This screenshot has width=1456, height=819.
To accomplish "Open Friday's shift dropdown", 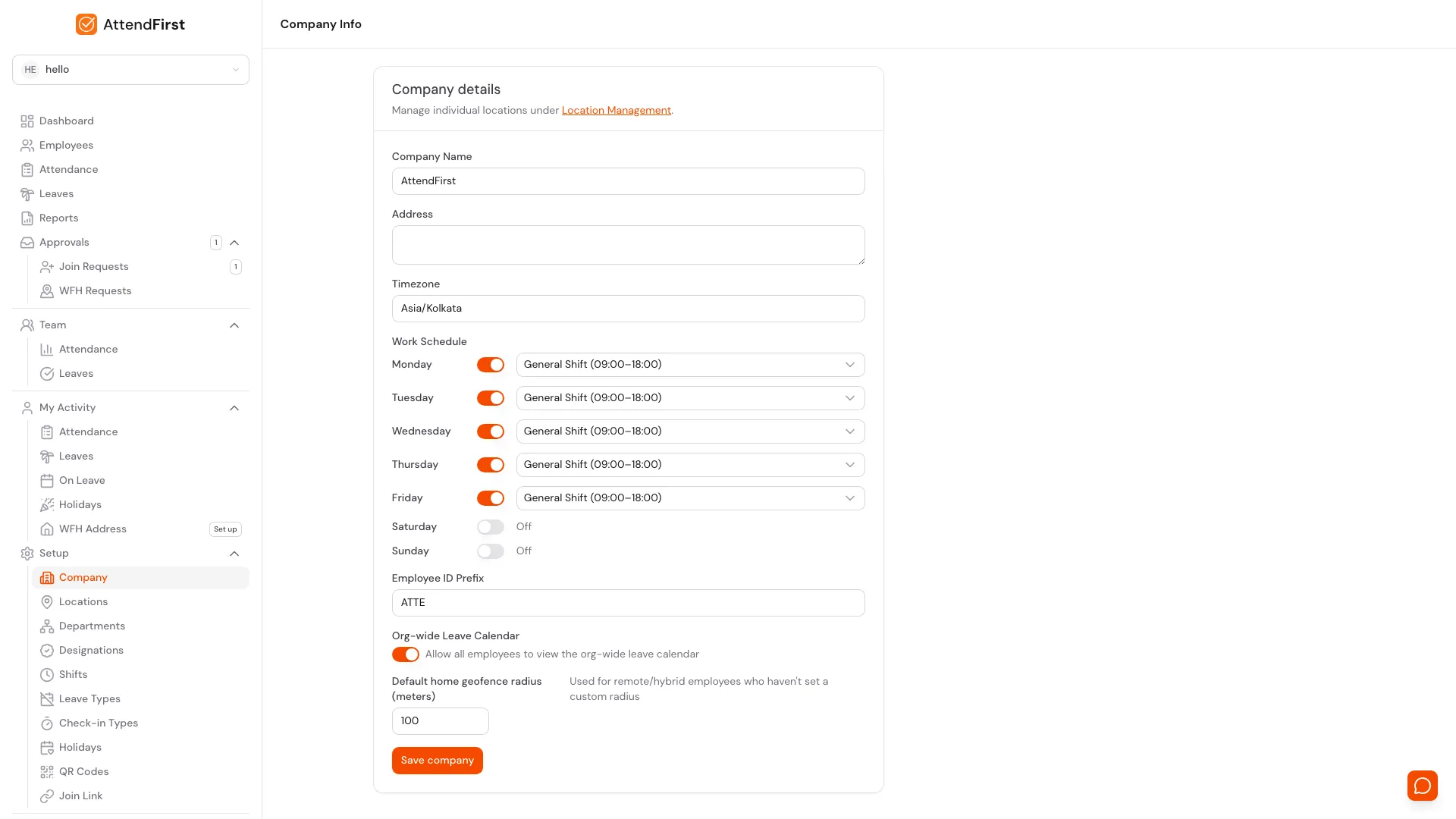I will (690, 498).
